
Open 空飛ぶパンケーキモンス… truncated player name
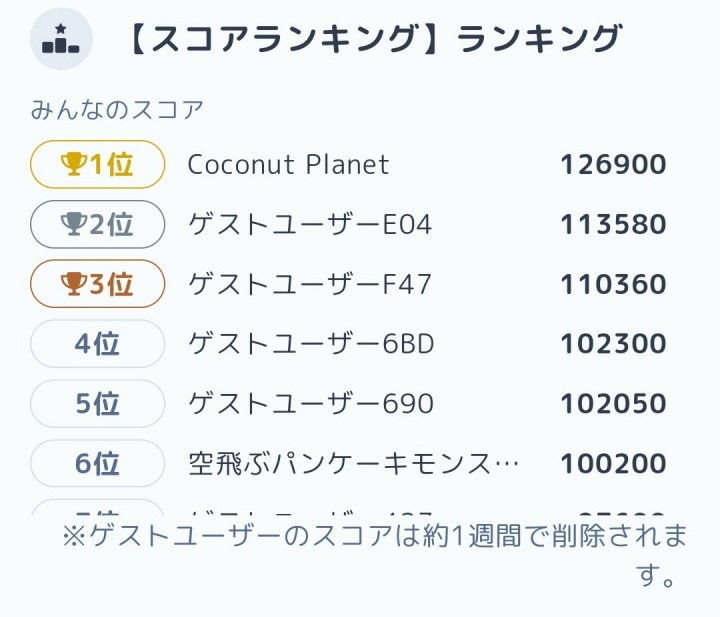click(x=353, y=463)
